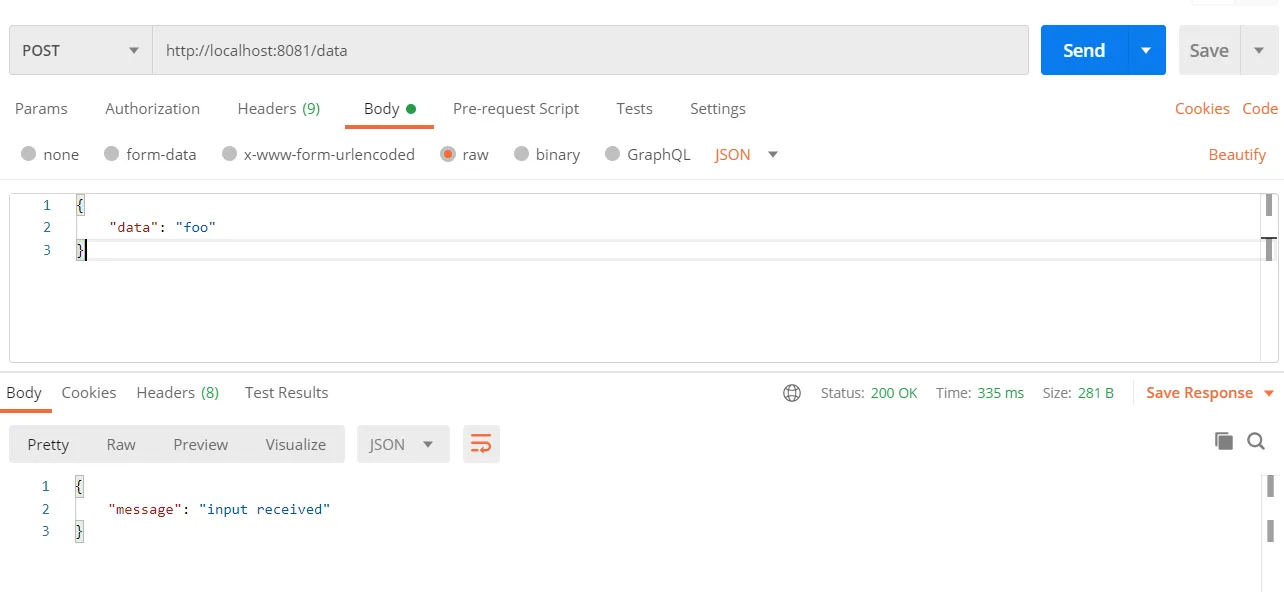Click the request body editor scrollbar

(1269, 277)
